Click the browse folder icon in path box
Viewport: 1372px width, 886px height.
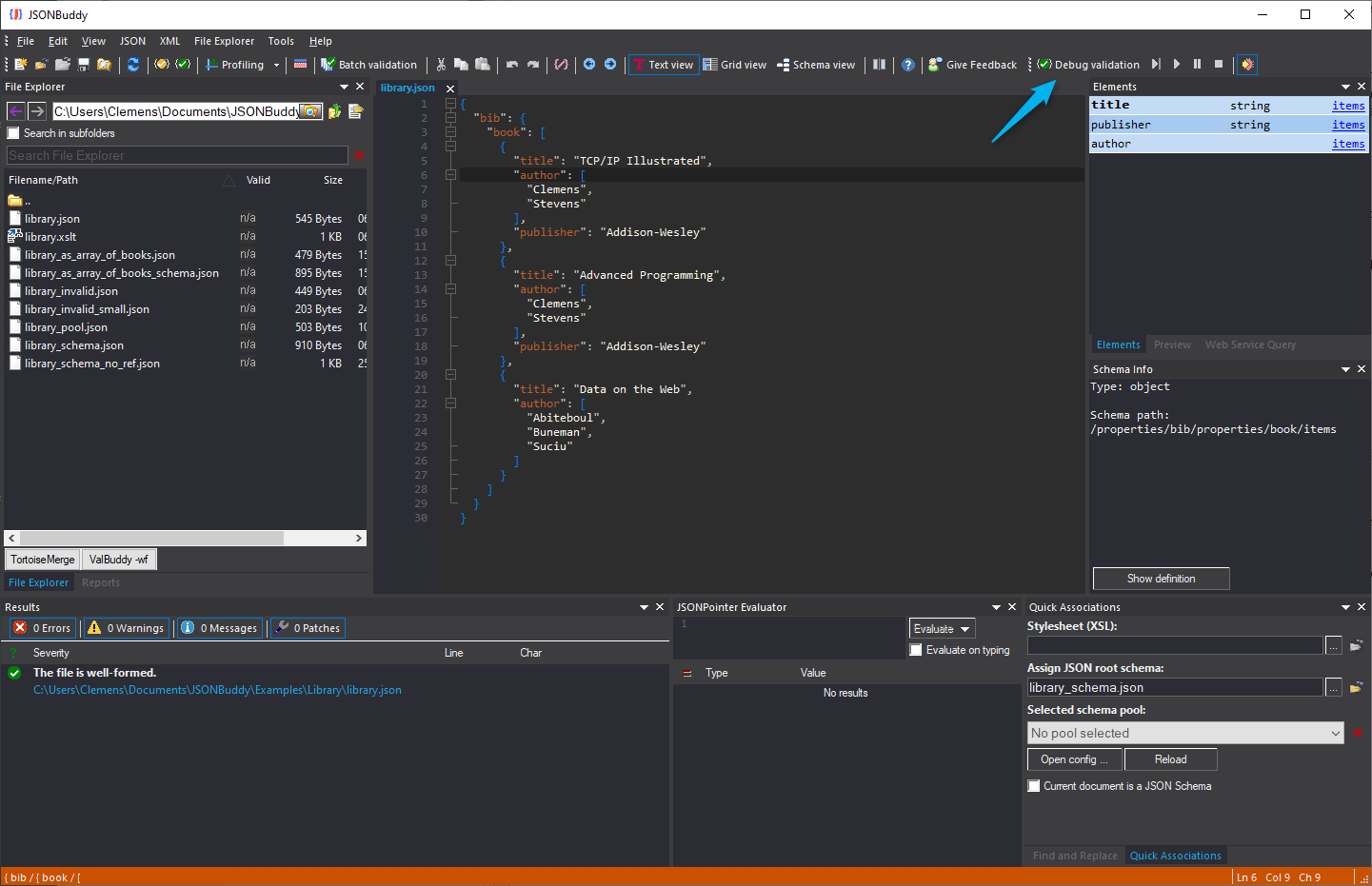coord(310,111)
